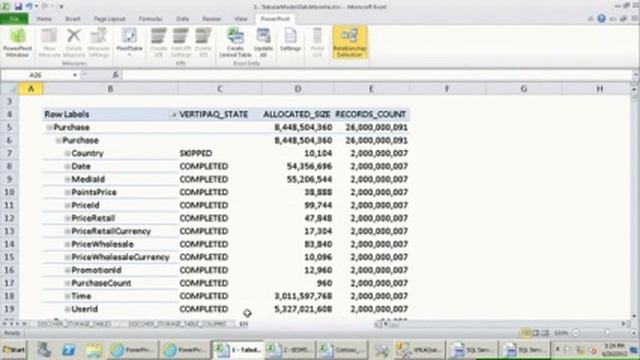The image size is (640, 360).
Task: Open the PowerPivot Window
Action: 17,42
